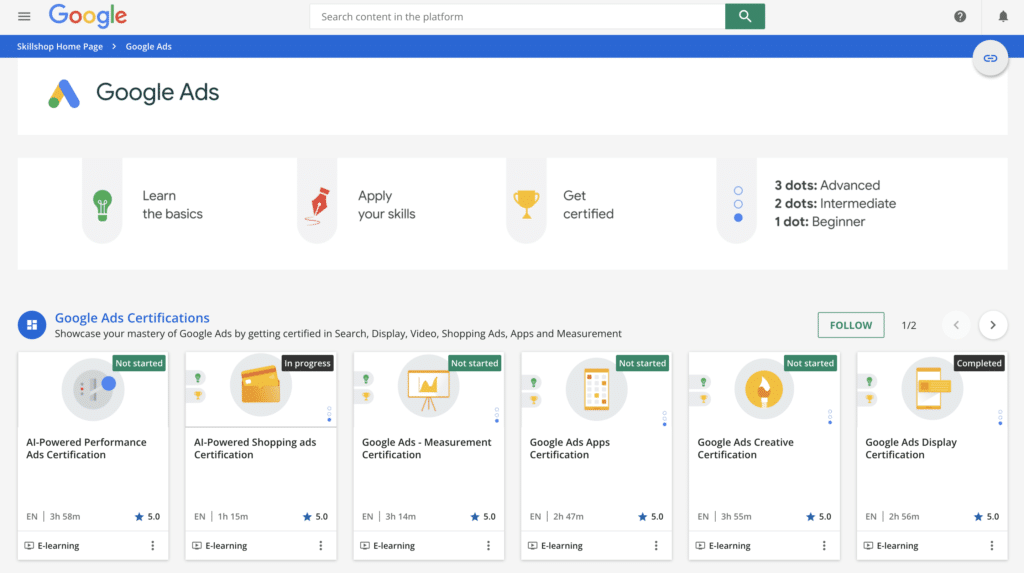
Task: Click the Get certified label
Action: [588, 205]
